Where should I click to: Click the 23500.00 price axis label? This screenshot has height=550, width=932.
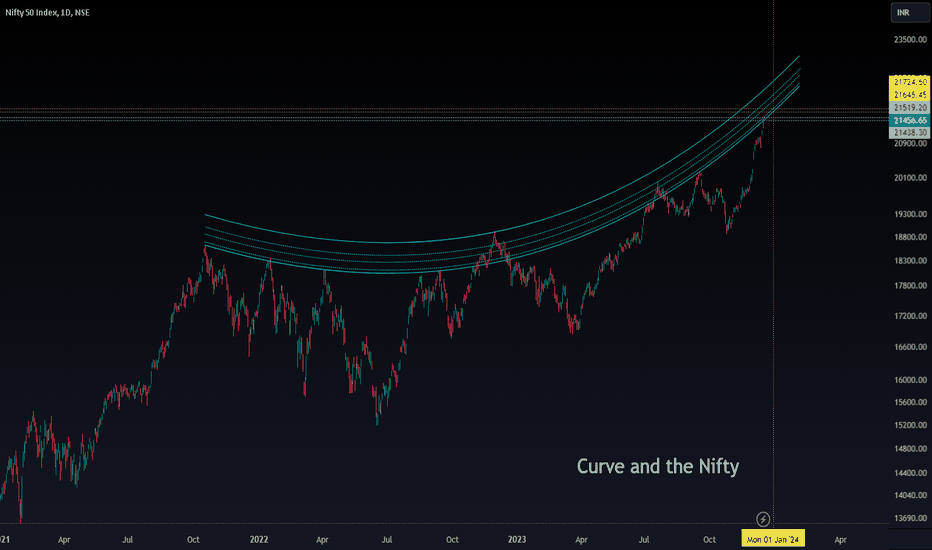[x=910, y=40]
